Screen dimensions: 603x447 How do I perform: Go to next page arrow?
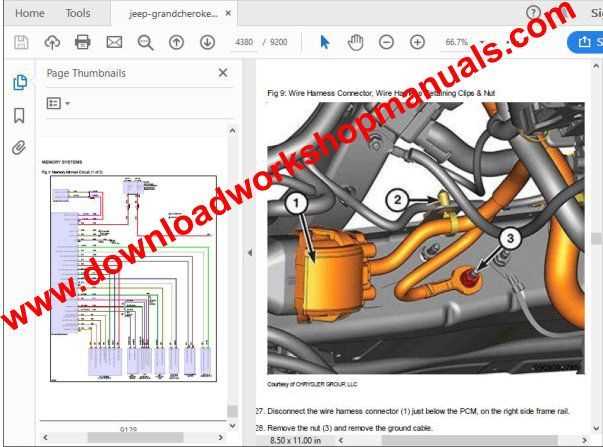pyautogui.click(x=208, y=42)
